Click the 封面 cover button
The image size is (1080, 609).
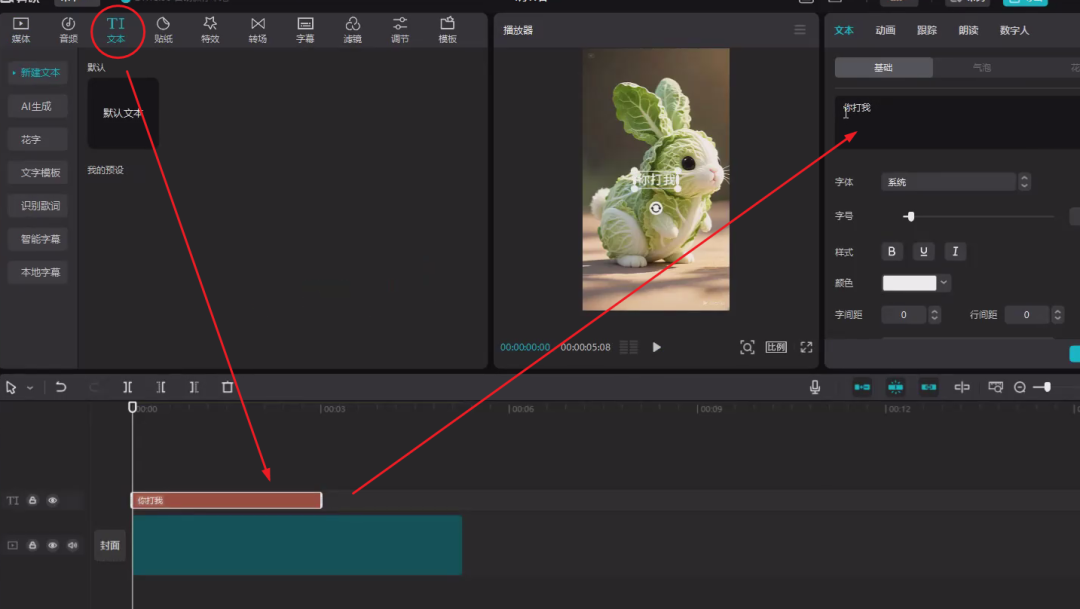click(x=110, y=545)
